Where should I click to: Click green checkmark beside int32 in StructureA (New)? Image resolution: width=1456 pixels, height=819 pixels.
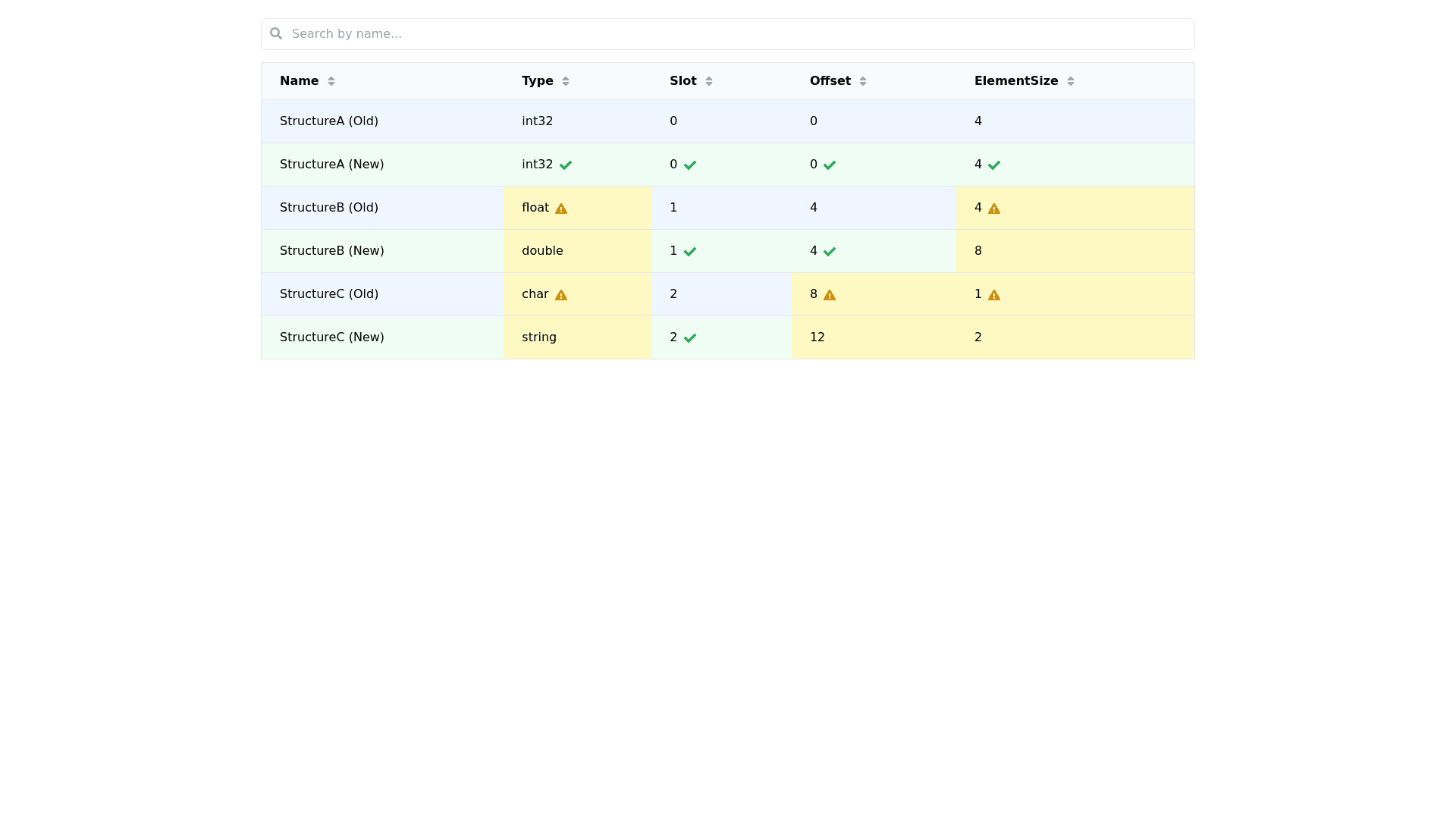tap(566, 165)
